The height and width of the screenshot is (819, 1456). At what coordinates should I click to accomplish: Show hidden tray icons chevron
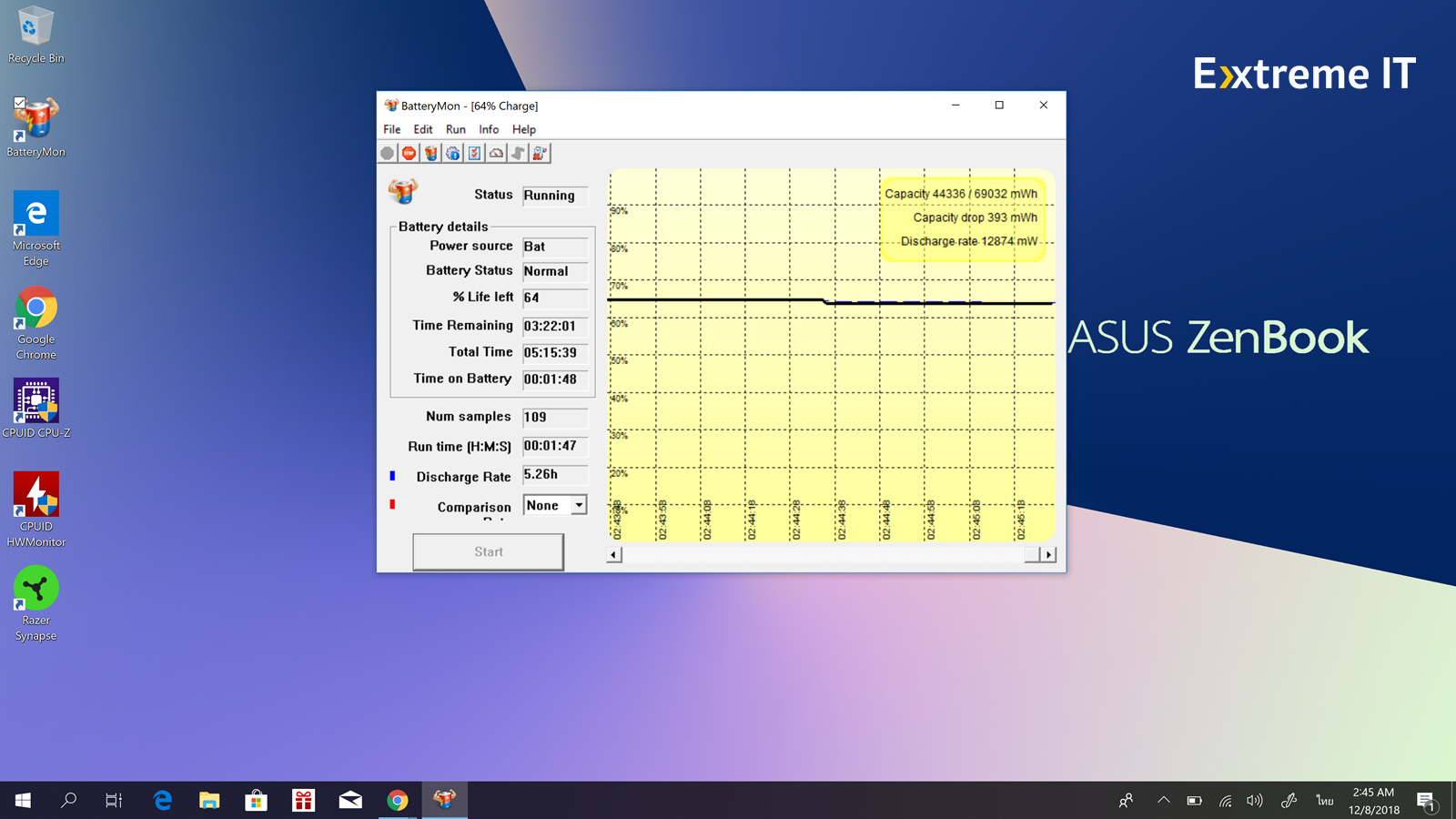tap(1164, 801)
